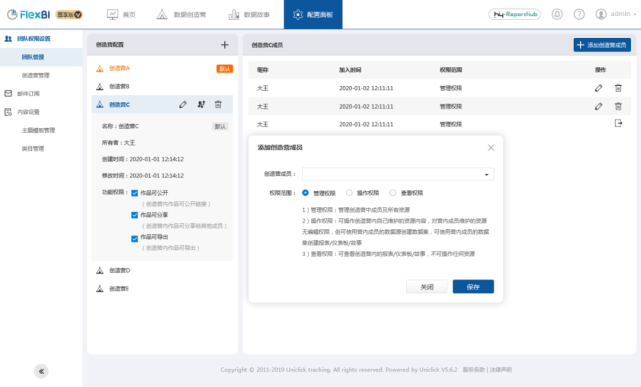Expand 内容设置 in the sidebar
The width and height of the screenshot is (641, 387).
pos(28,112)
